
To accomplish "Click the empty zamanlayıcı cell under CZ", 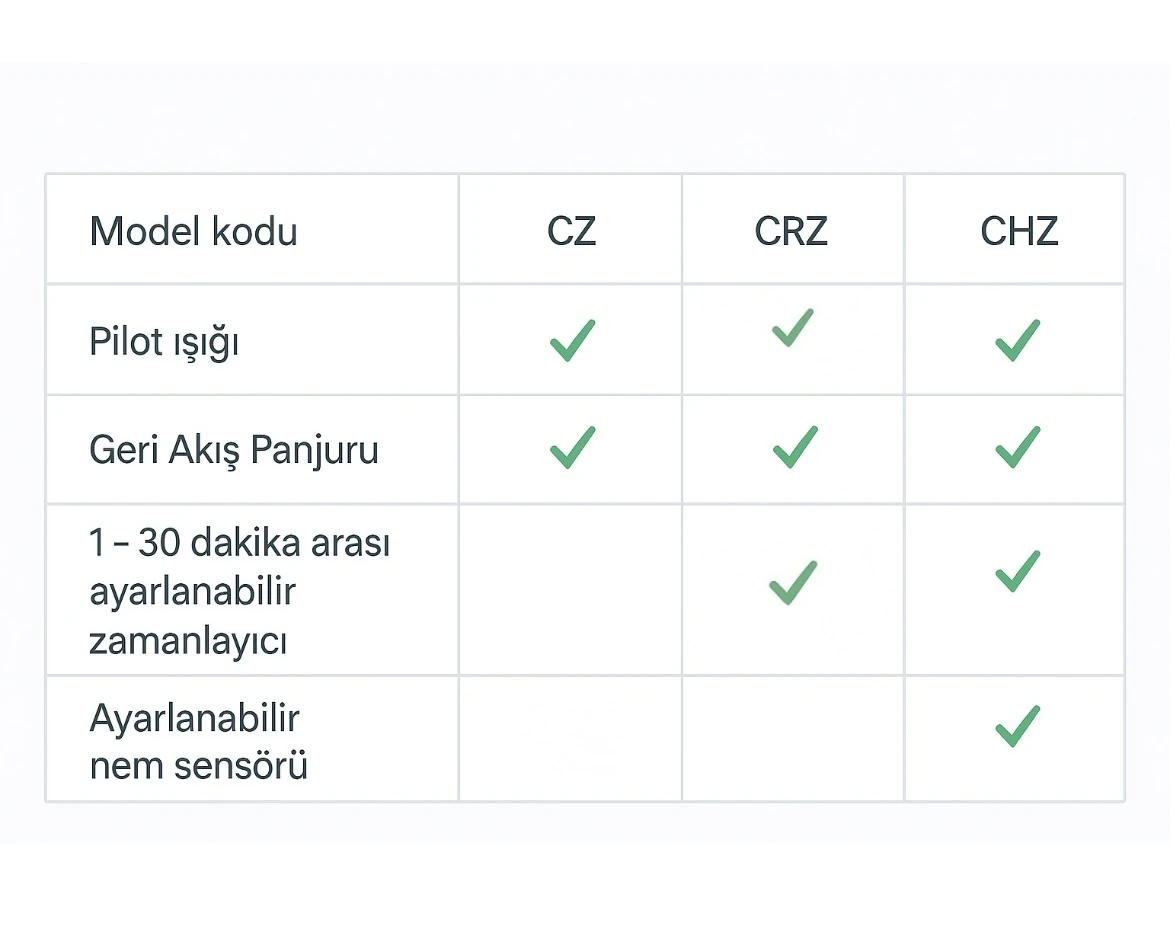I will click(571, 590).
